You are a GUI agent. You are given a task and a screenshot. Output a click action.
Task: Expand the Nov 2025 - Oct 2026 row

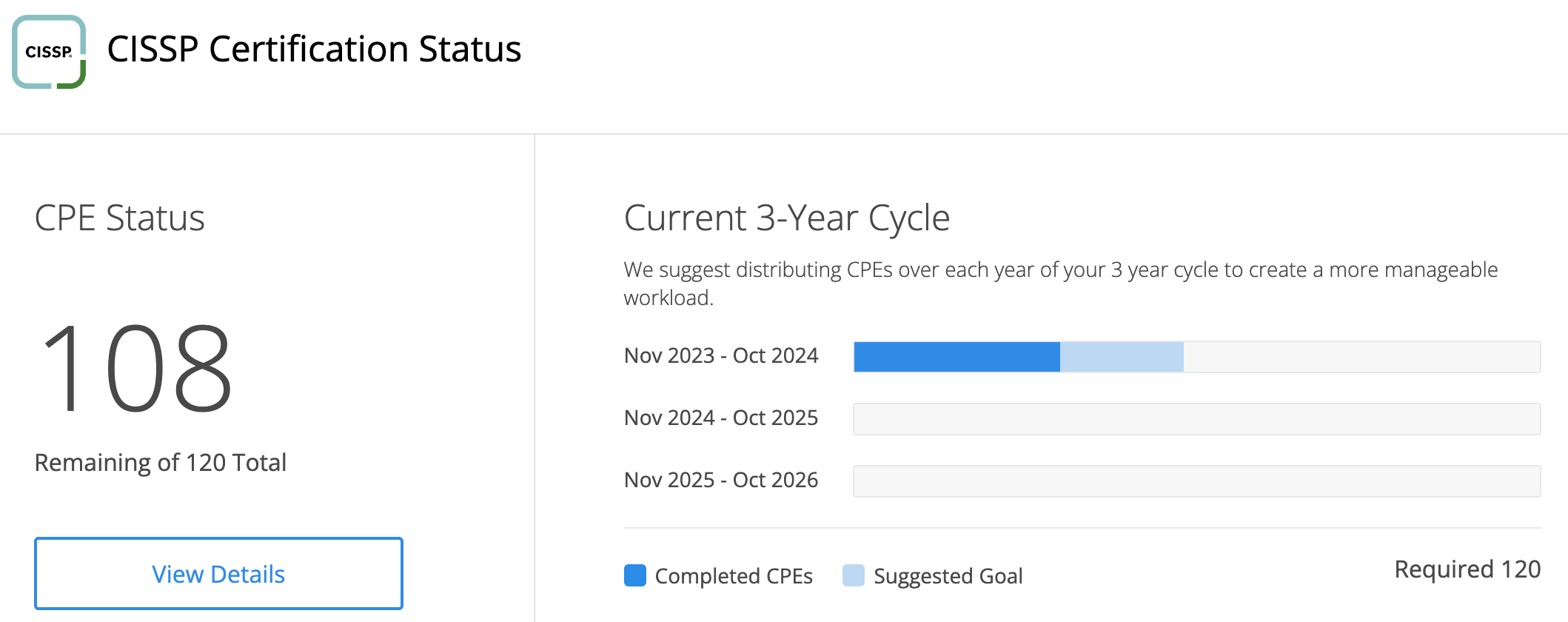(x=722, y=479)
